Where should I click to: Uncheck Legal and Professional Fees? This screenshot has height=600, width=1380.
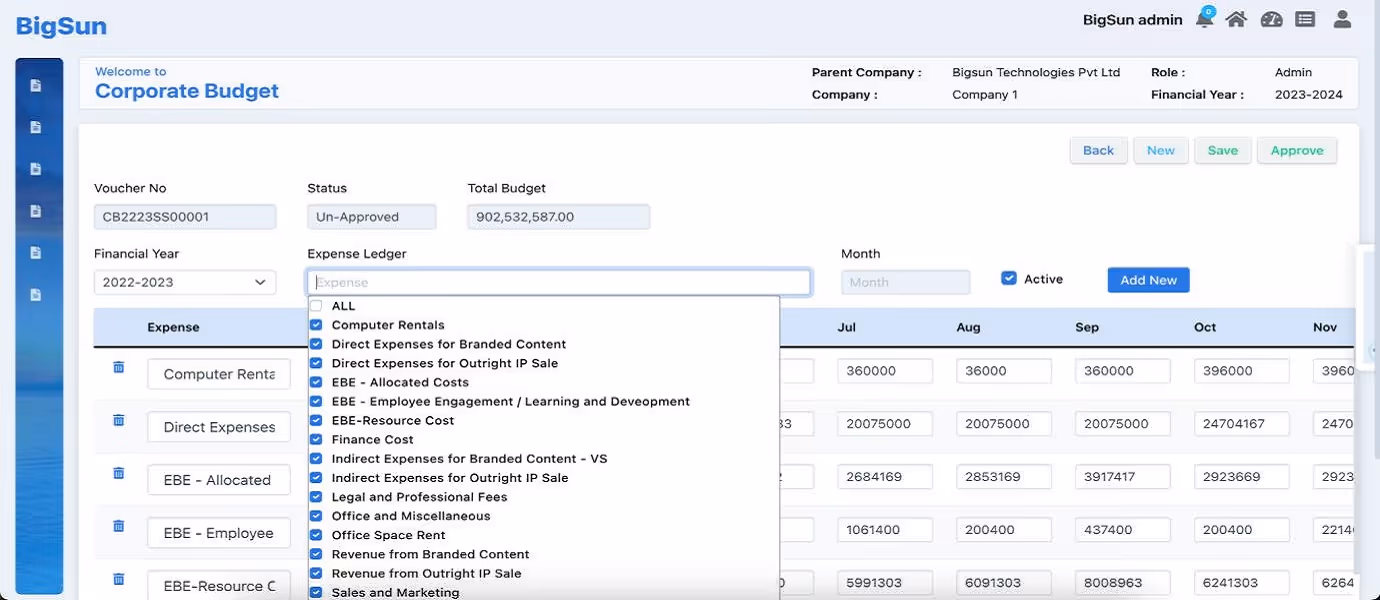[316, 497]
